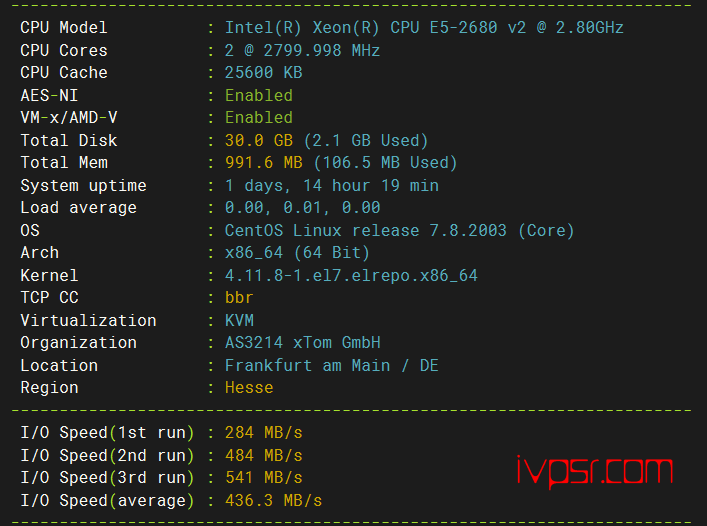Click the AS3214 xTom GmbH organization

point(303,343)
